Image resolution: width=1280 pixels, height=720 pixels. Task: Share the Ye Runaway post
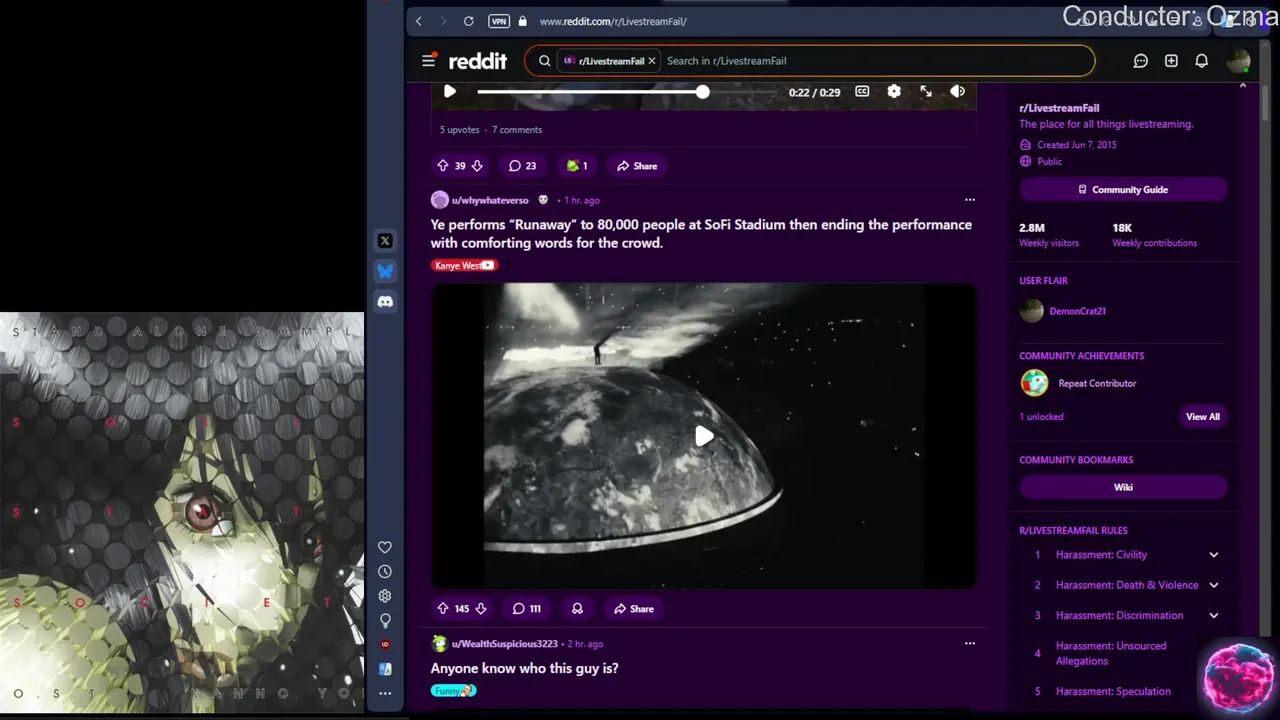(x=634, y=609)
